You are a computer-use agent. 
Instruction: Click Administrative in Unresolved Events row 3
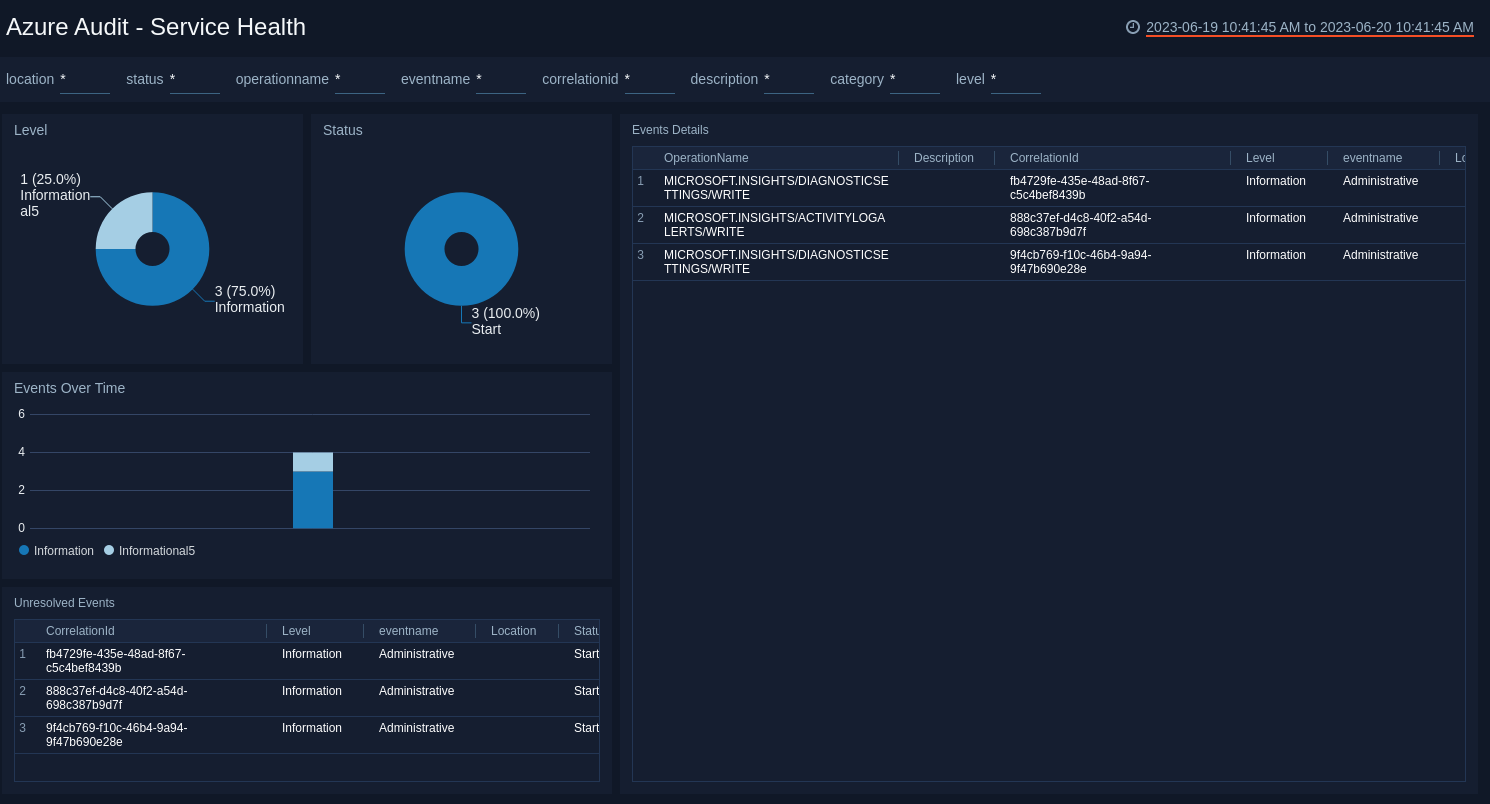[x=416, y=728]
